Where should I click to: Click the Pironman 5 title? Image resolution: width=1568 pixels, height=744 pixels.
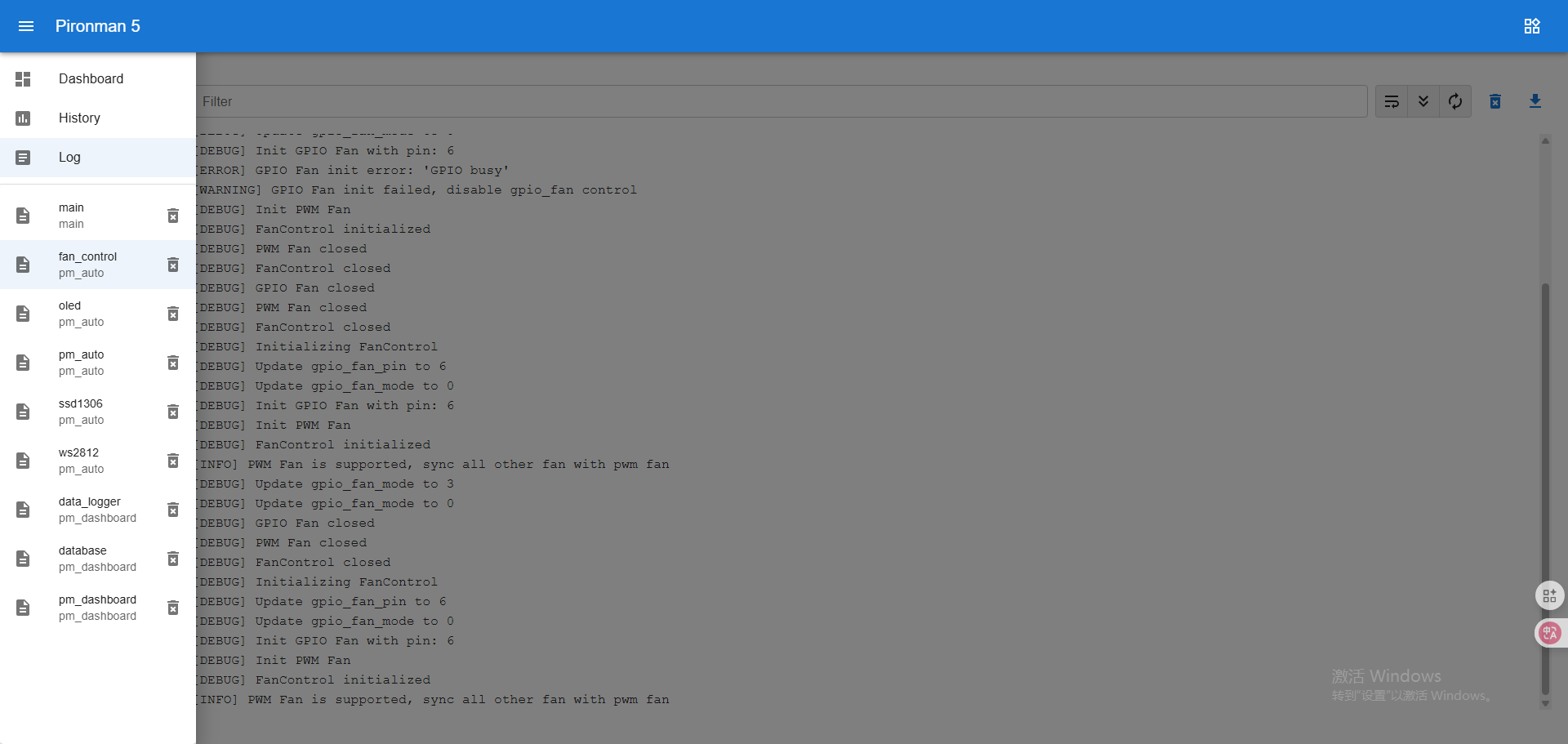[98, 26]
